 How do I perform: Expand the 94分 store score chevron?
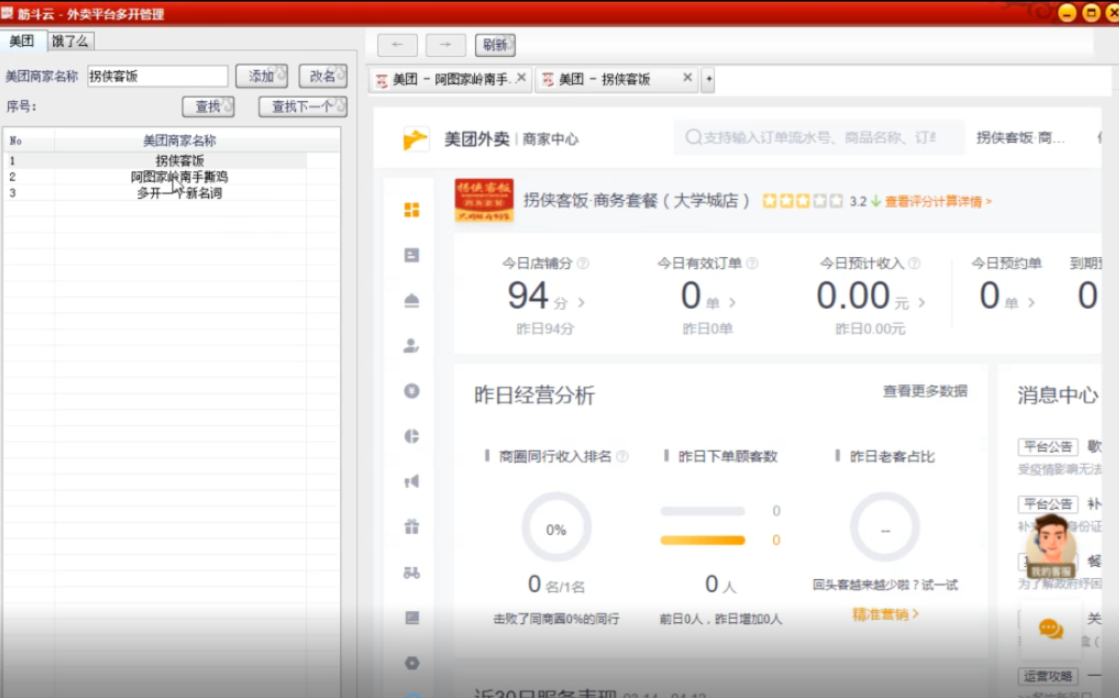pos(581,303)
